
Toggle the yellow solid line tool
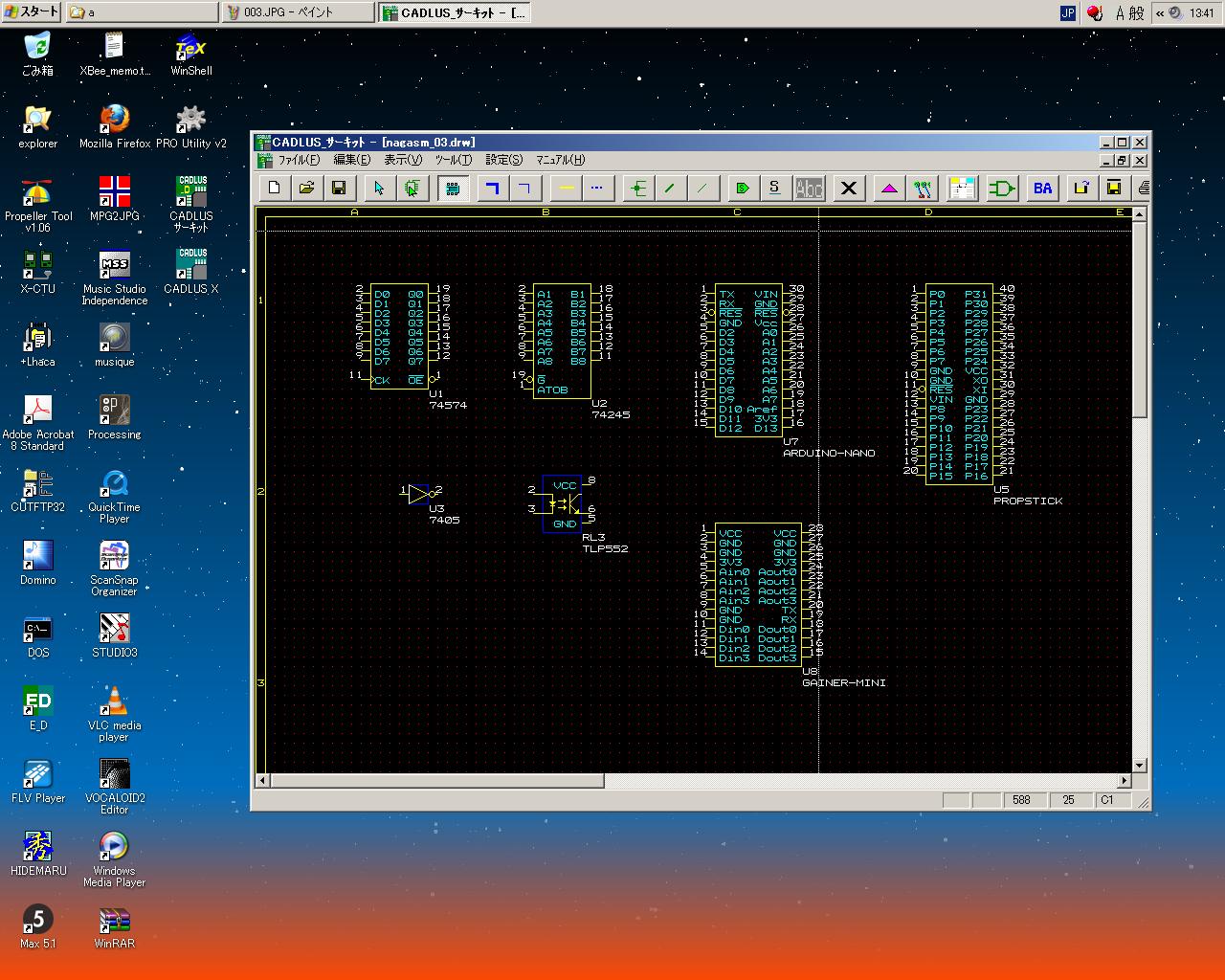tap(567, 188)
